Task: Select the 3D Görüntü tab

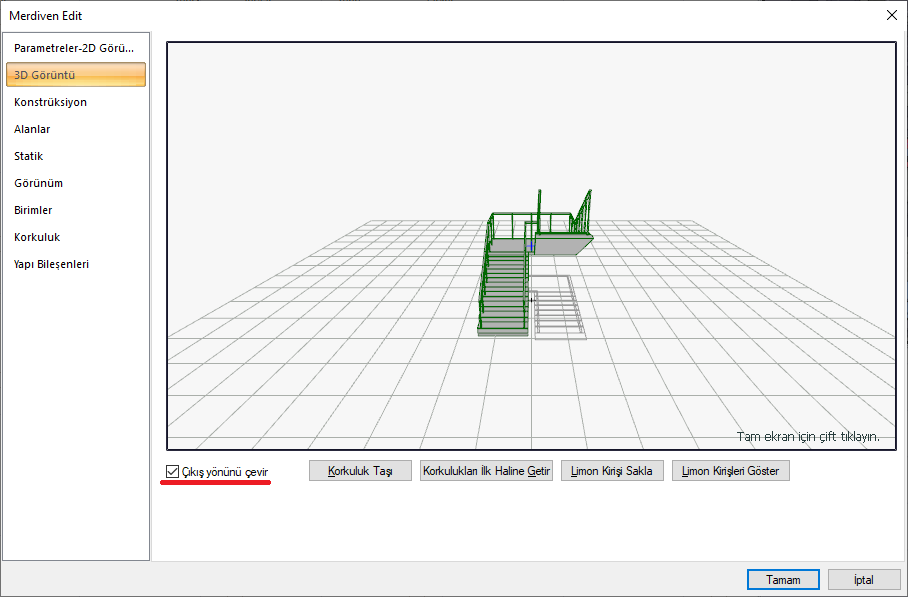Action: [75, 75]
